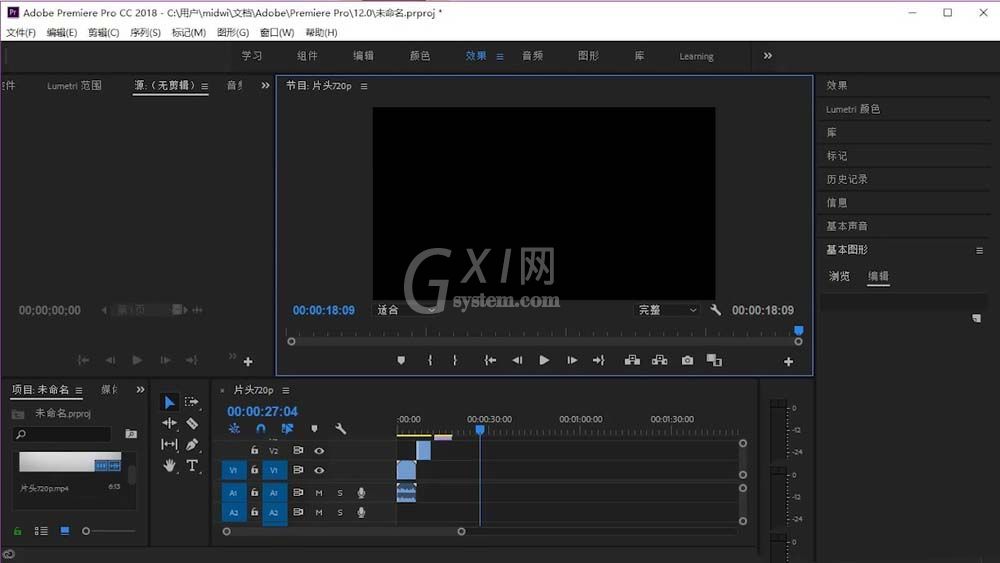Step back one frame in program monitor
Image resolution: width=1000 pixels, height=563 pixels.
pos(517,361)
